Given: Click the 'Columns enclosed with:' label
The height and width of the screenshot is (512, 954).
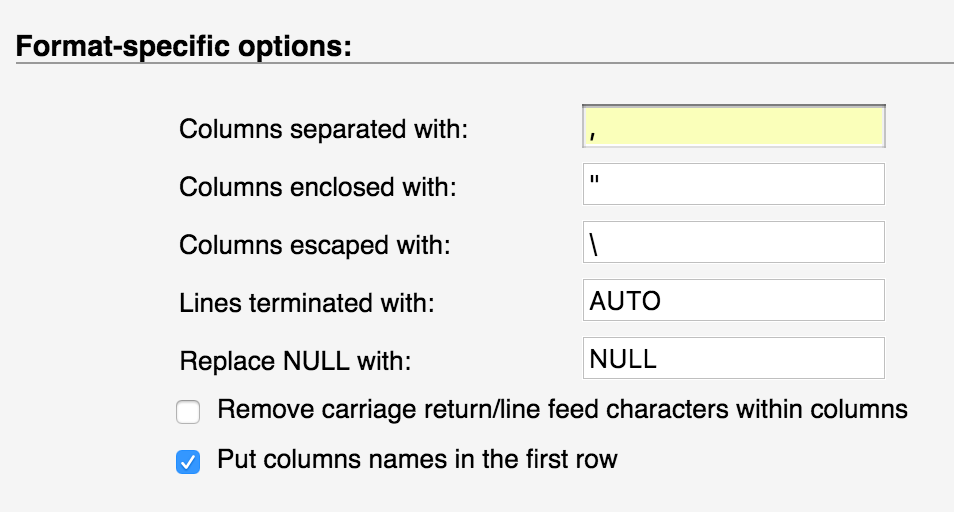Looking at the screenshot, I should click(x=318, y=187).
